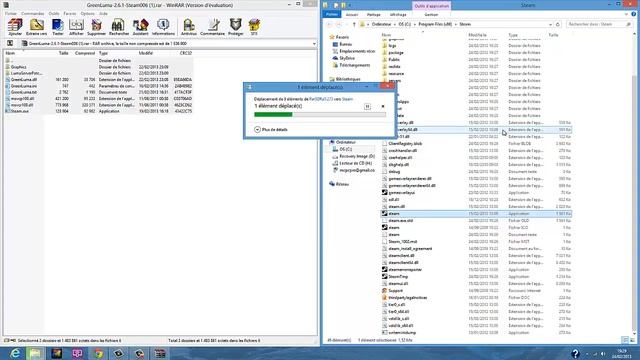Open Explorer help question-mark icon
The image size is (640, 360).
tap(633, 14)
